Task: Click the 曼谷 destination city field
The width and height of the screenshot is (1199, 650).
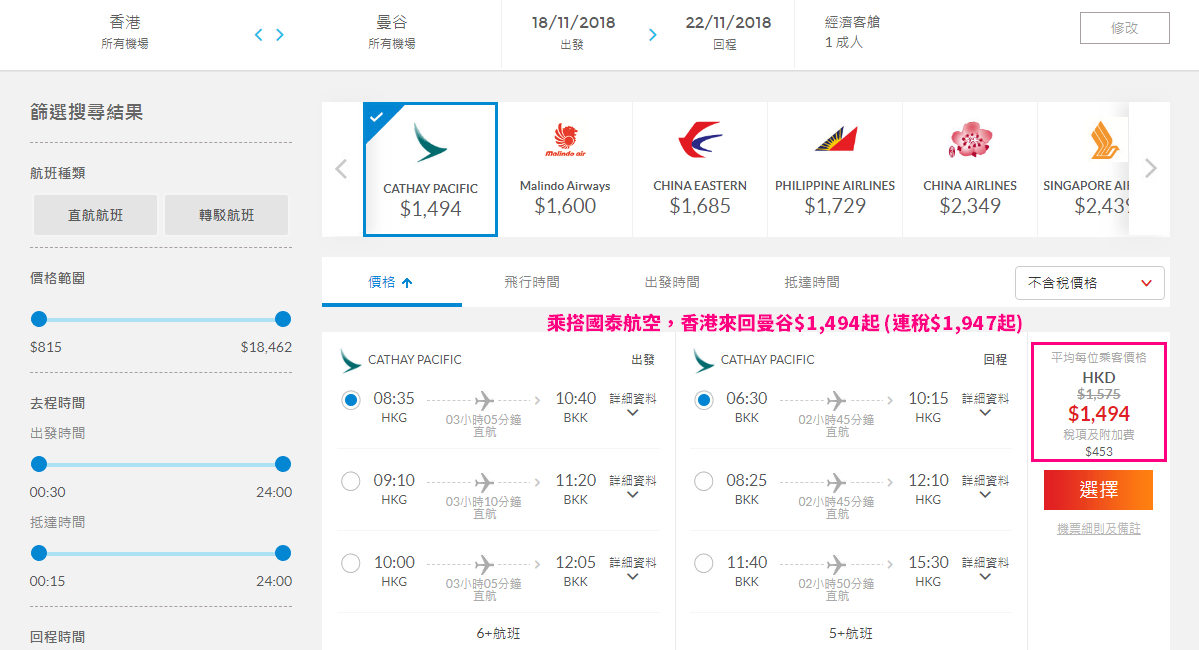Action: pos(392,32)
